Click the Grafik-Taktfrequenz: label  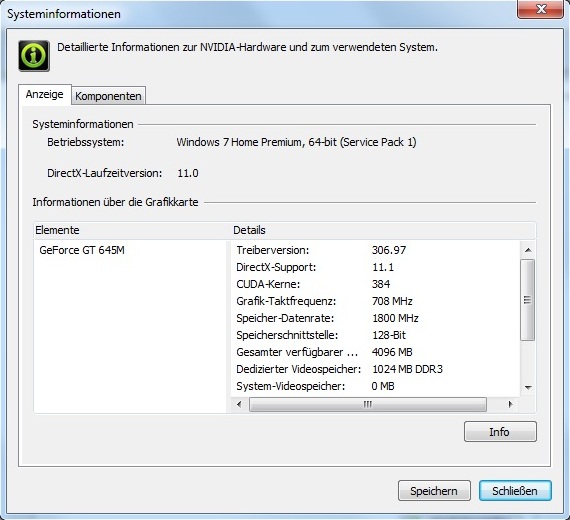(x=286, y=301)
